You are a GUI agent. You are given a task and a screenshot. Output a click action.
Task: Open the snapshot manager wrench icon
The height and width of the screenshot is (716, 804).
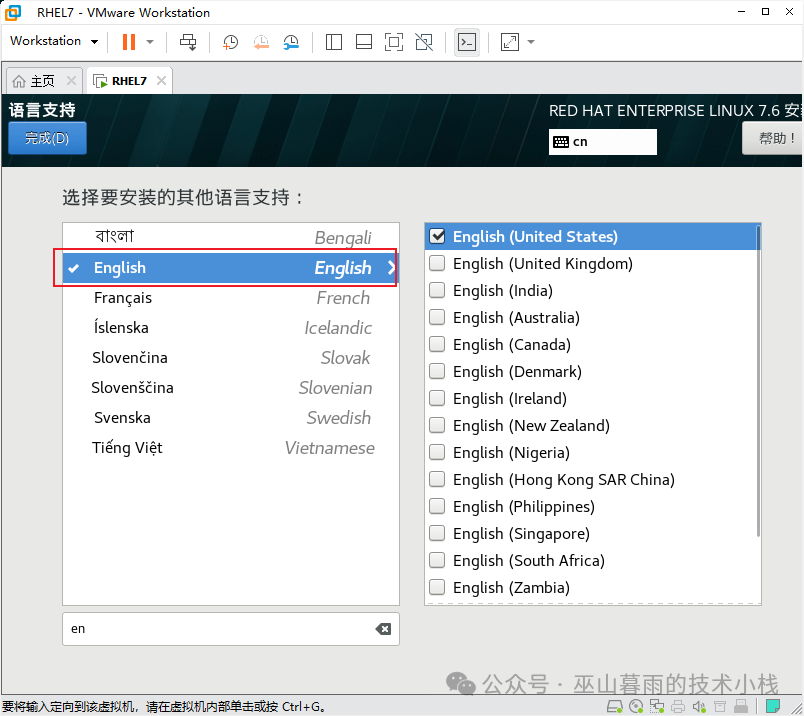click(291, 42)
